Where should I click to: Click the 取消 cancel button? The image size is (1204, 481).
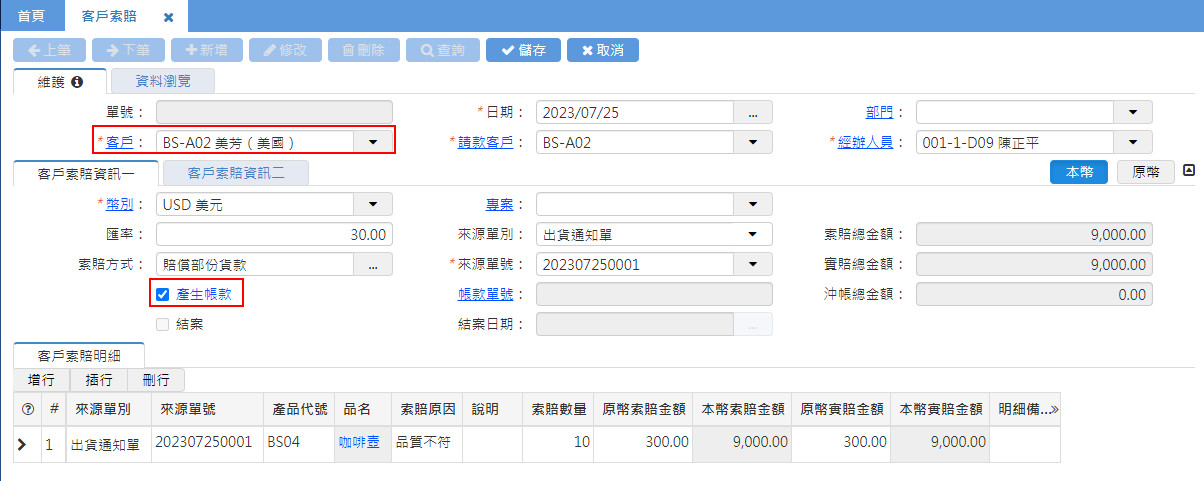coord(602,50)
